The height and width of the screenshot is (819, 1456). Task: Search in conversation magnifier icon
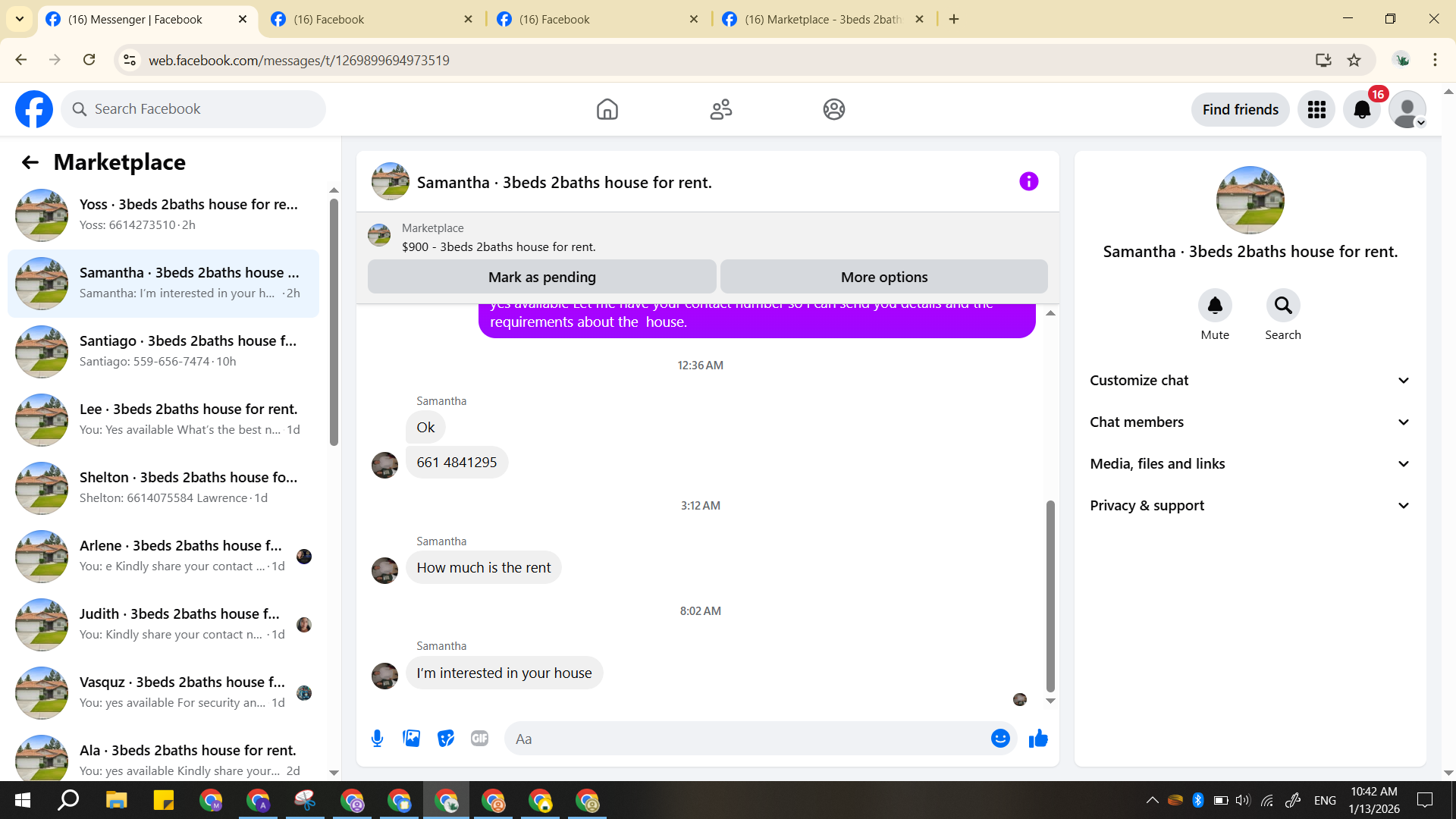[1282, 306]
